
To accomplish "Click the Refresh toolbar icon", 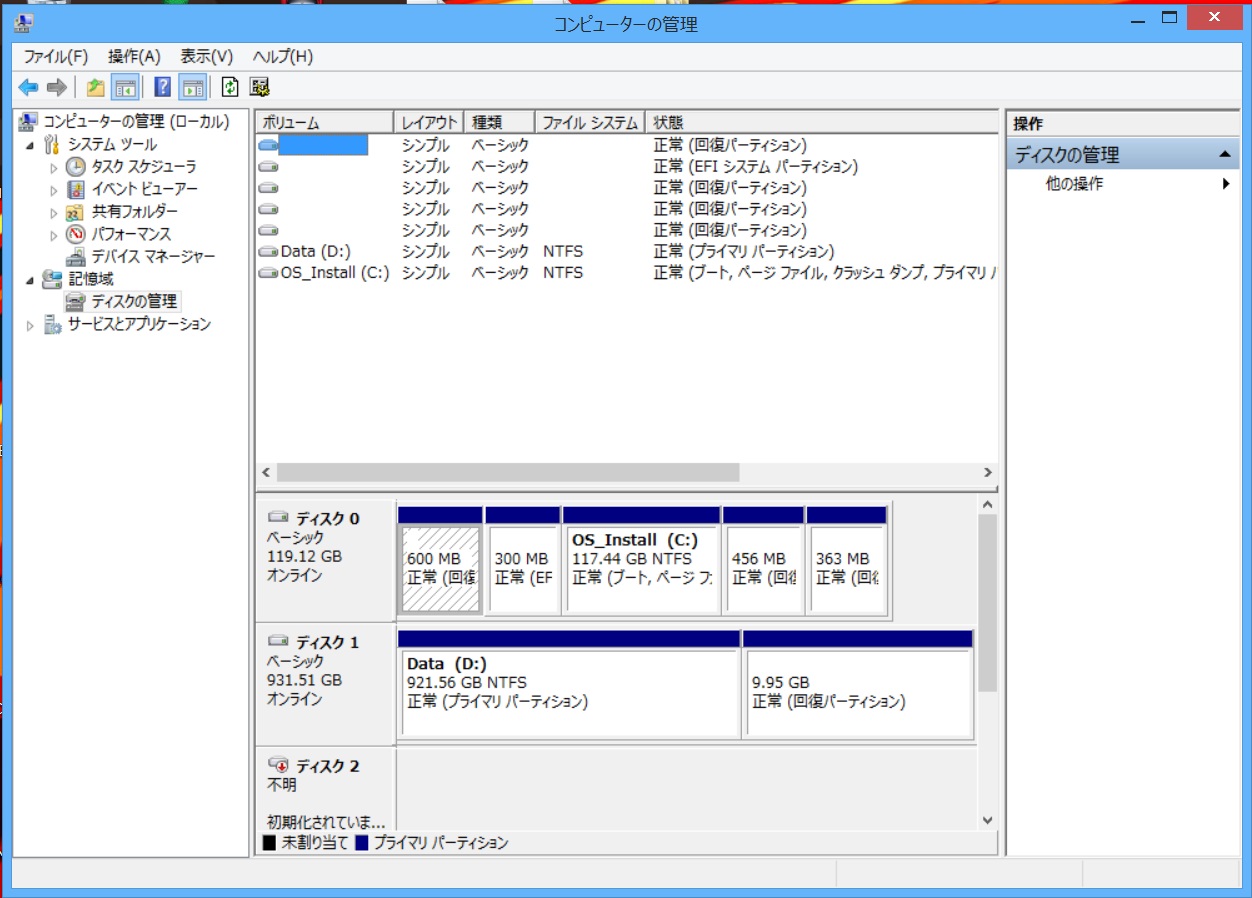I will (x=230, y=87).
